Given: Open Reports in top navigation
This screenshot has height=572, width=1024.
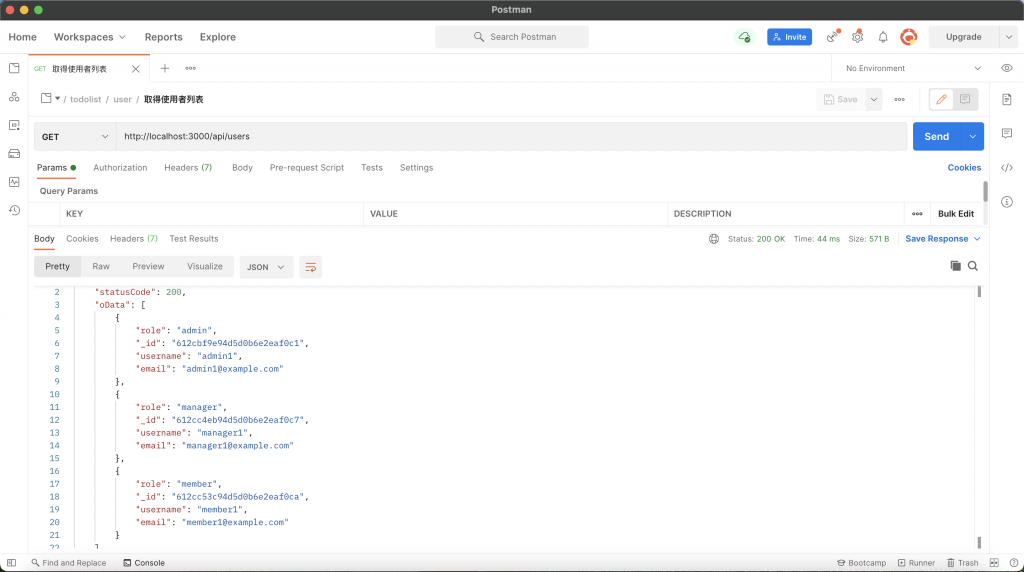Looking at the screenshot, I should (163, 37).
